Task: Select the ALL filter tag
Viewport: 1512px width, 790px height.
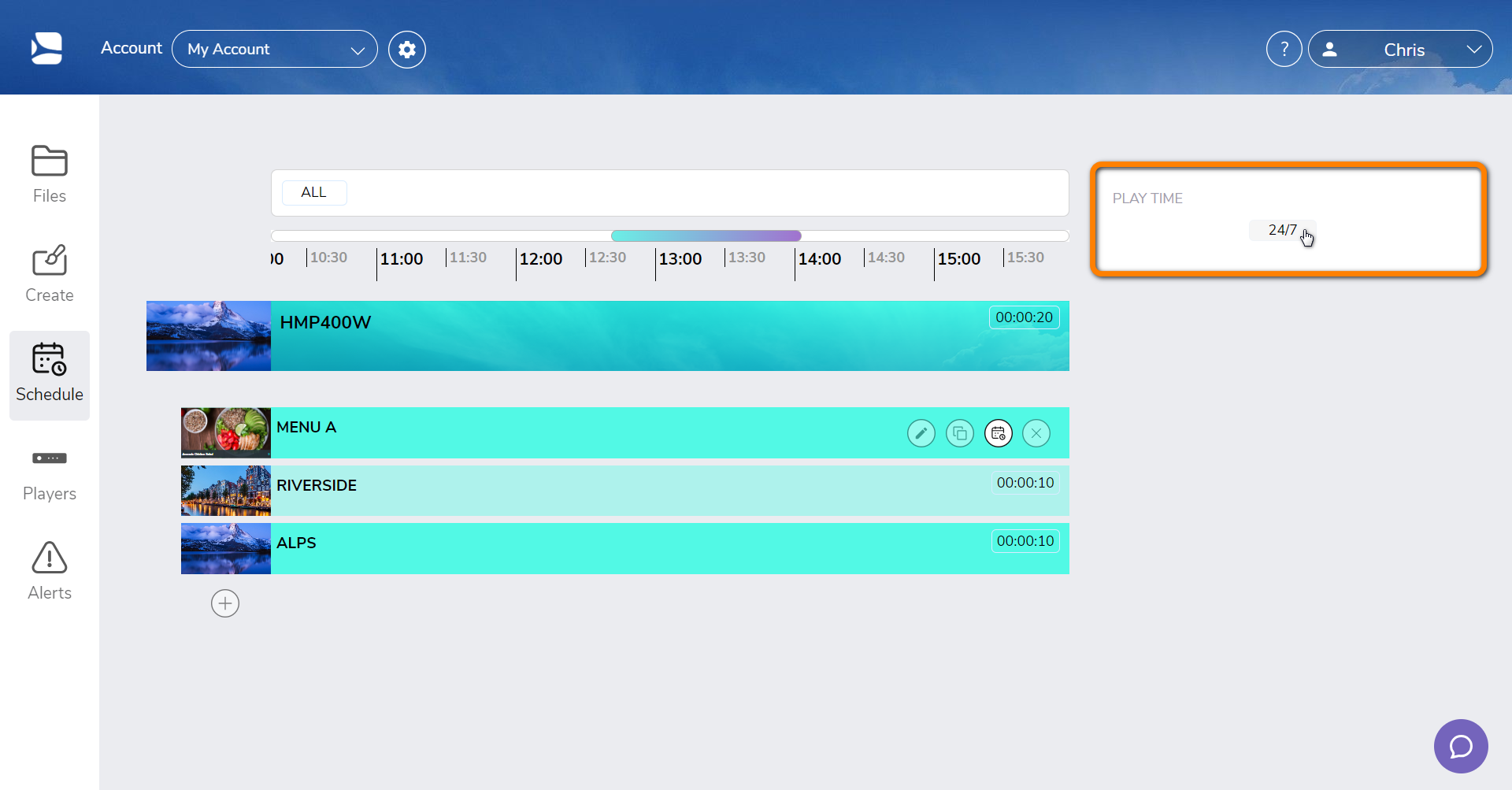Action: pyautogui.click(x=313, y=192)
